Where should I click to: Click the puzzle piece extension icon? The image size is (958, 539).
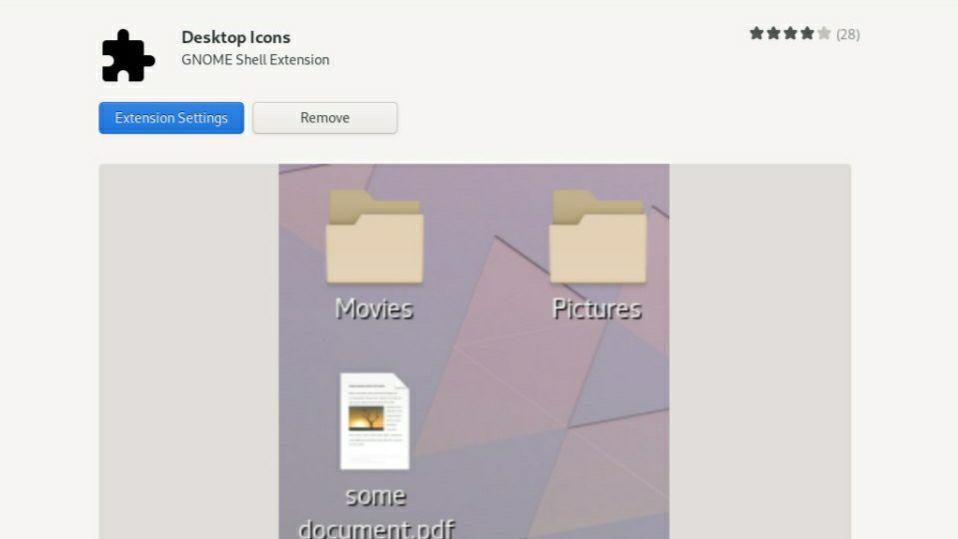click(128, 56)
